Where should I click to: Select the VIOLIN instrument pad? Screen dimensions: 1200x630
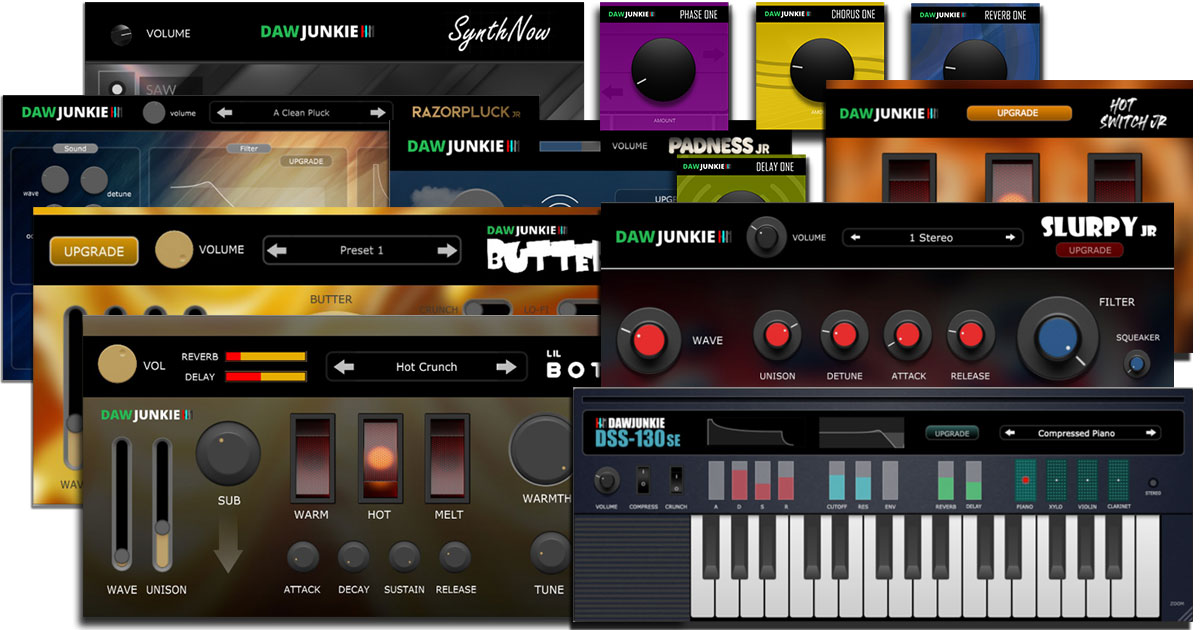coord(1088,481)
